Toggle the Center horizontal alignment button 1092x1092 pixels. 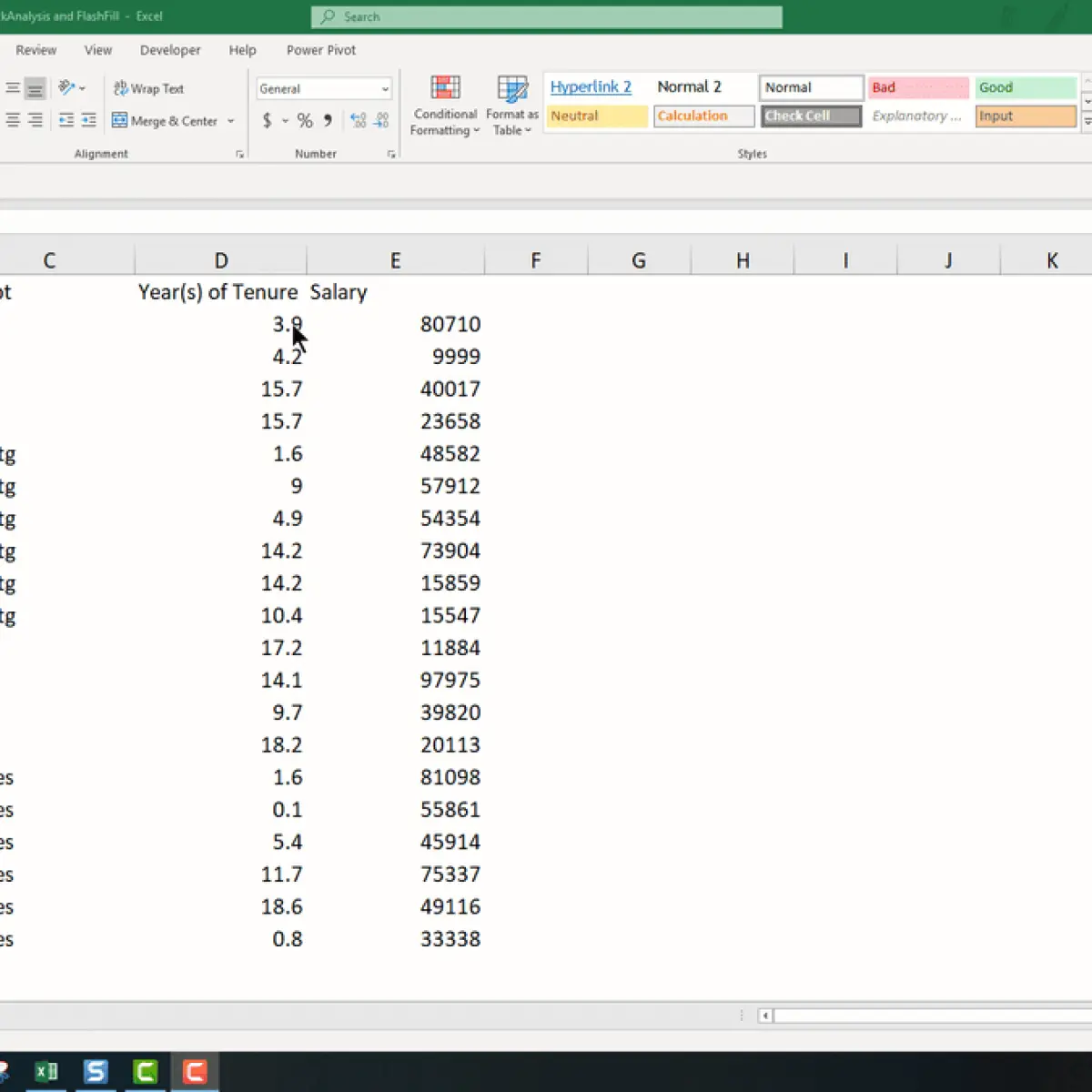(x=13, y=120)
